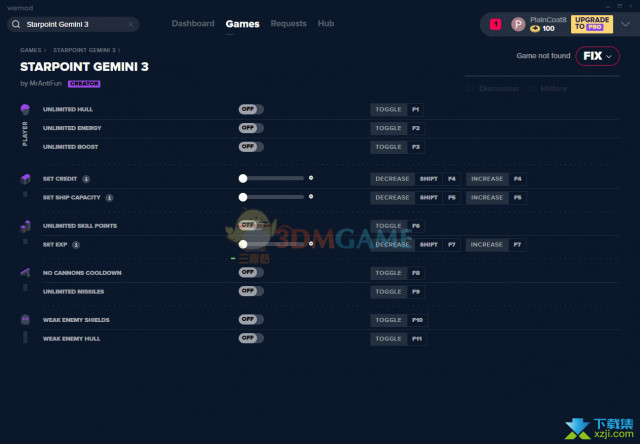Click Increase button for Set Credit

point(487,179)
